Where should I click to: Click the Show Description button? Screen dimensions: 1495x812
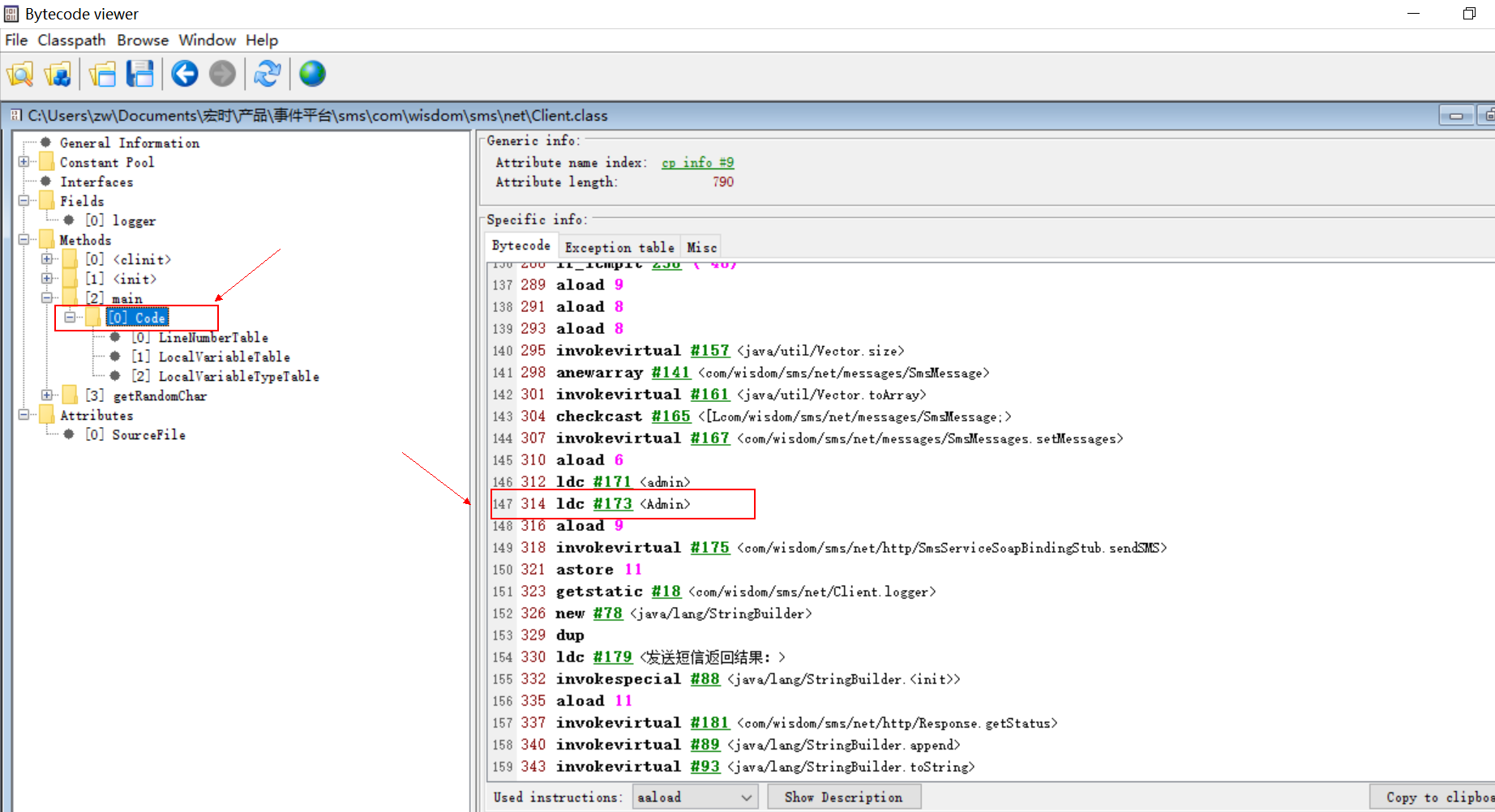843,797
